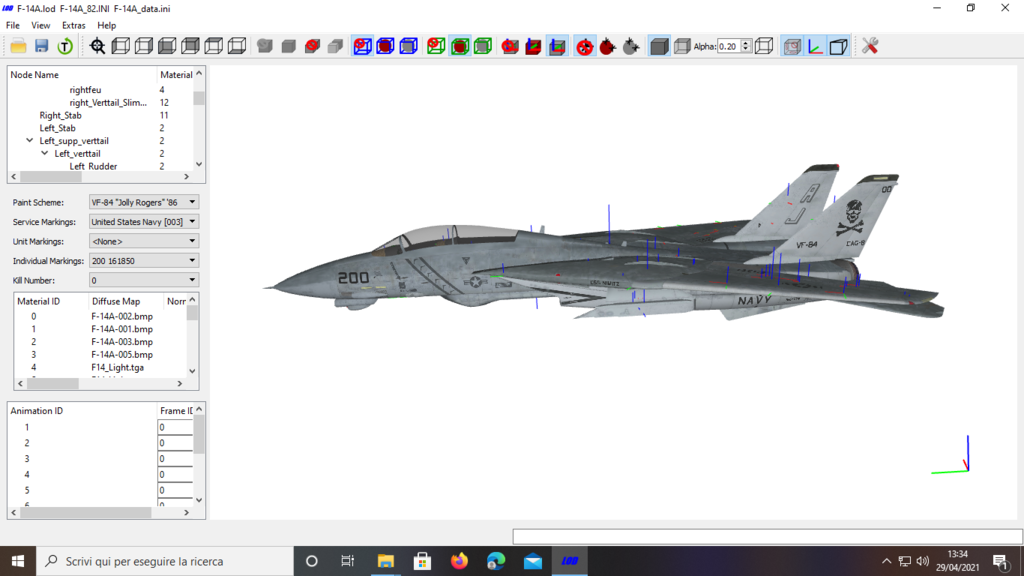
Task: Toggle the gray cube with axes icon
Action: [x=557, y=46]
